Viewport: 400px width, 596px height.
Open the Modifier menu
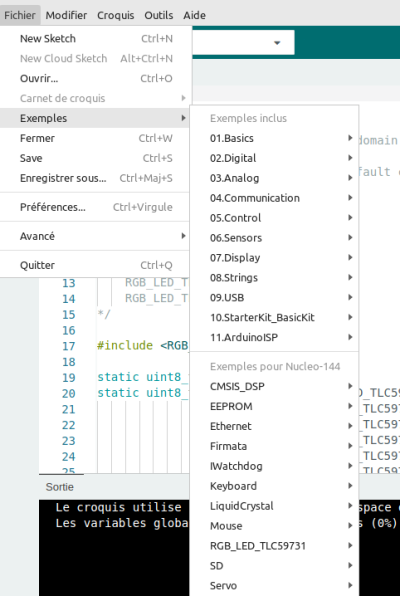point(66,15)
